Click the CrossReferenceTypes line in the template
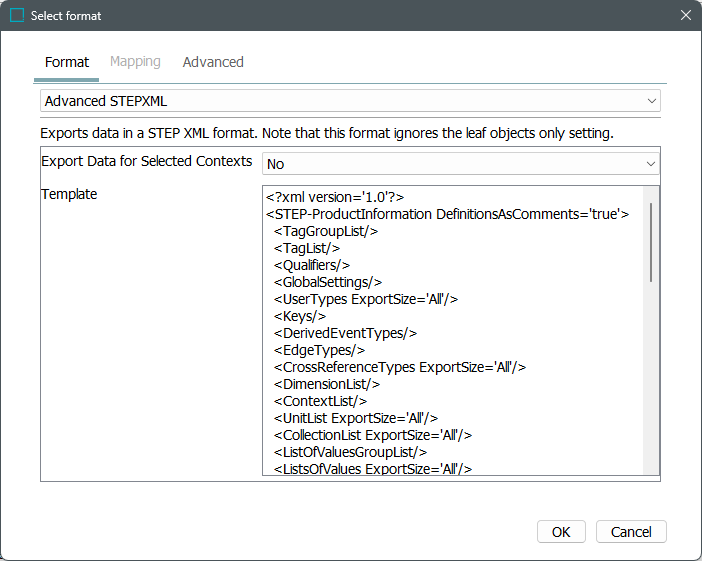The image size is (702, 561). tap(400, 367)
